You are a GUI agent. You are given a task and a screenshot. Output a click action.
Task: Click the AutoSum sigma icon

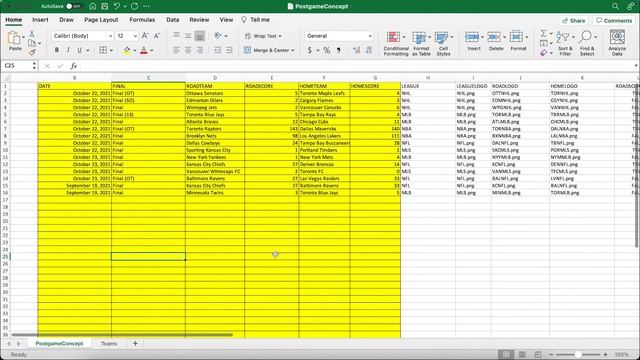point(543,33)
